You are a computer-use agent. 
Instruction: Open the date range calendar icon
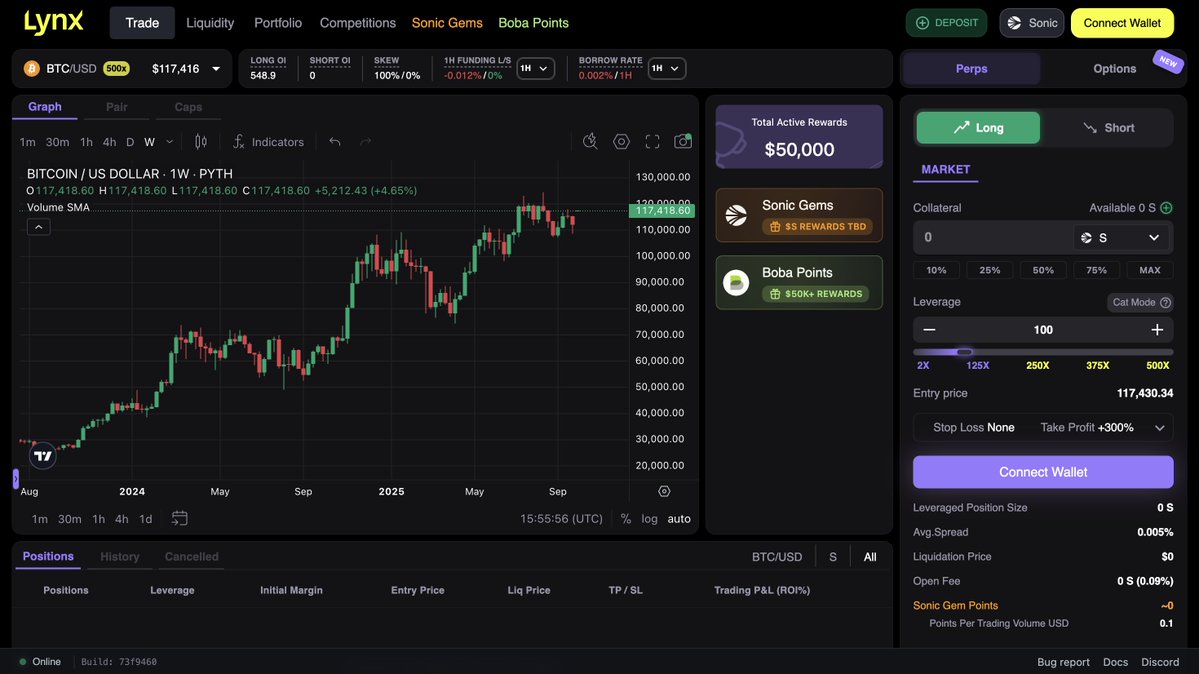click(x=179, y=519)
